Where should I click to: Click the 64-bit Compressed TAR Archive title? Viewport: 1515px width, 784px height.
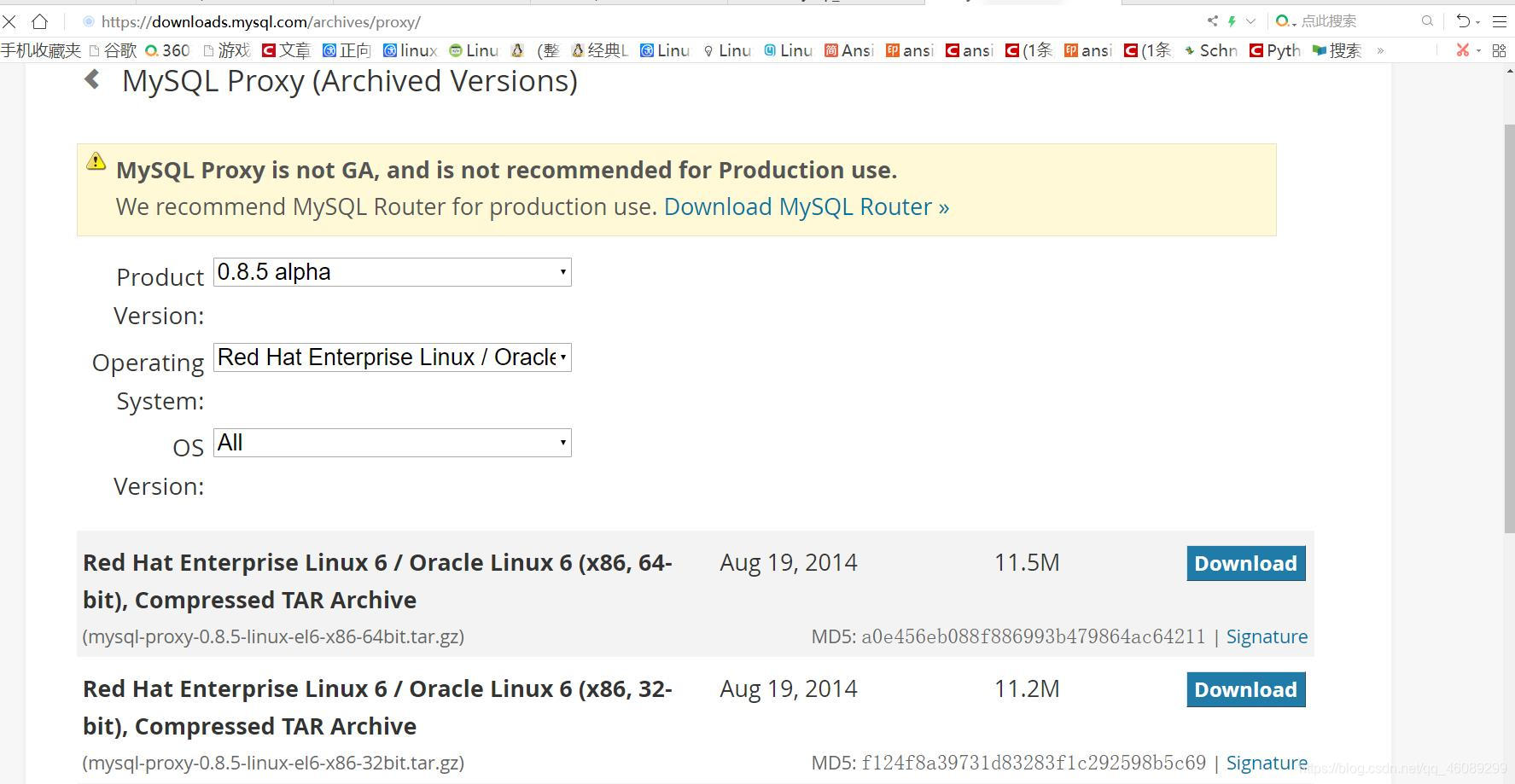pyautogui.click(x=377, y=581)
